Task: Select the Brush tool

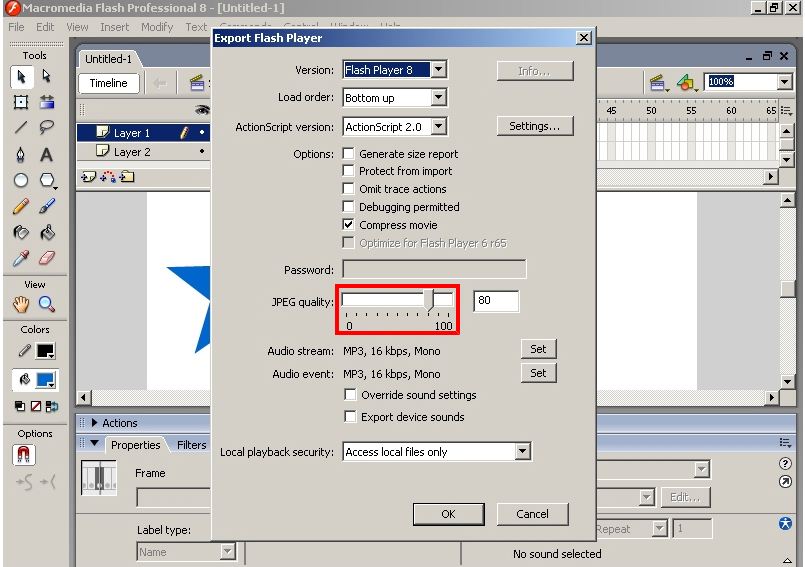Action: pyautogui.click(x=47, y=206)
